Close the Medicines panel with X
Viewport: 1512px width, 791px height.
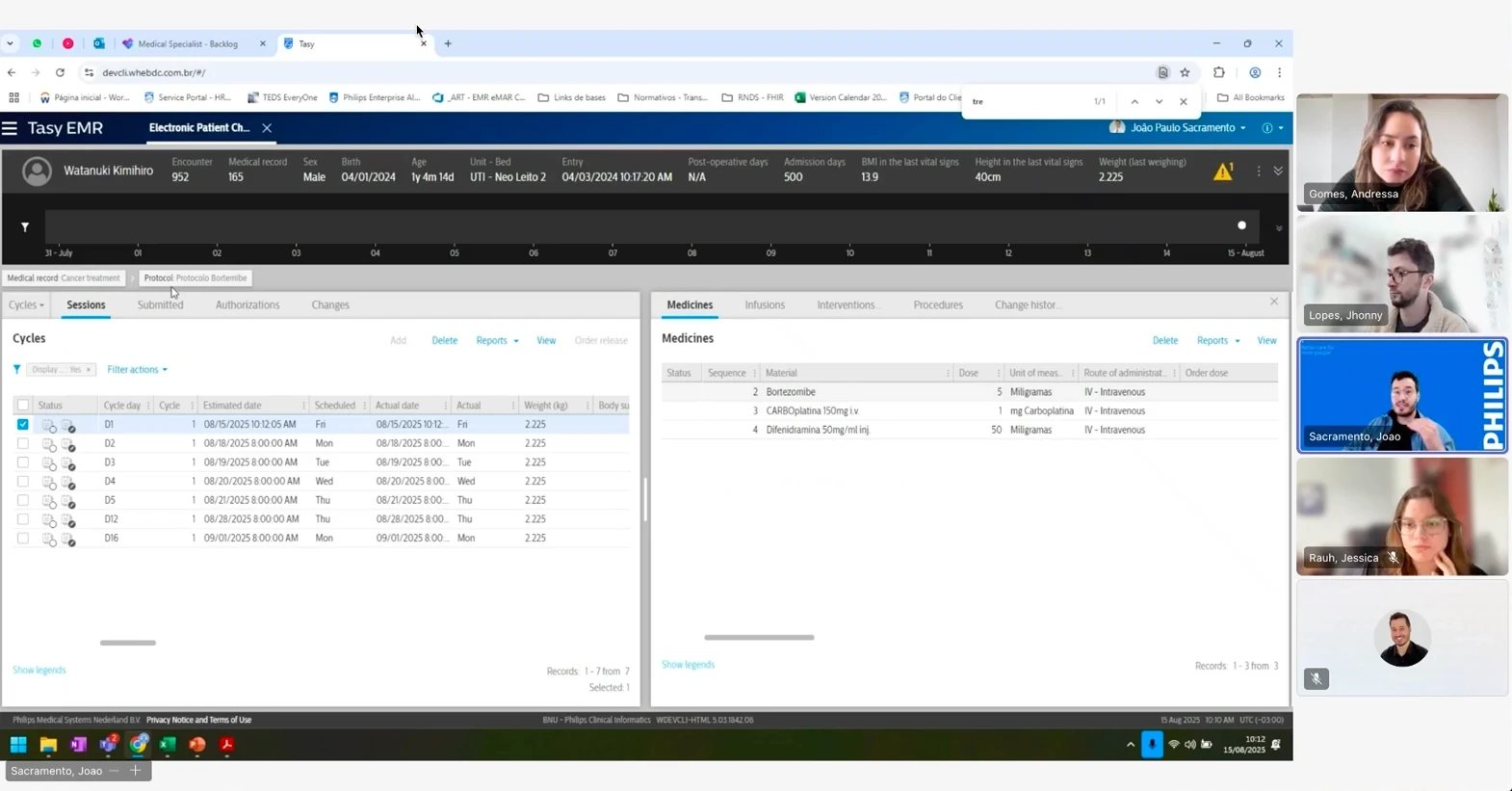1273,303
